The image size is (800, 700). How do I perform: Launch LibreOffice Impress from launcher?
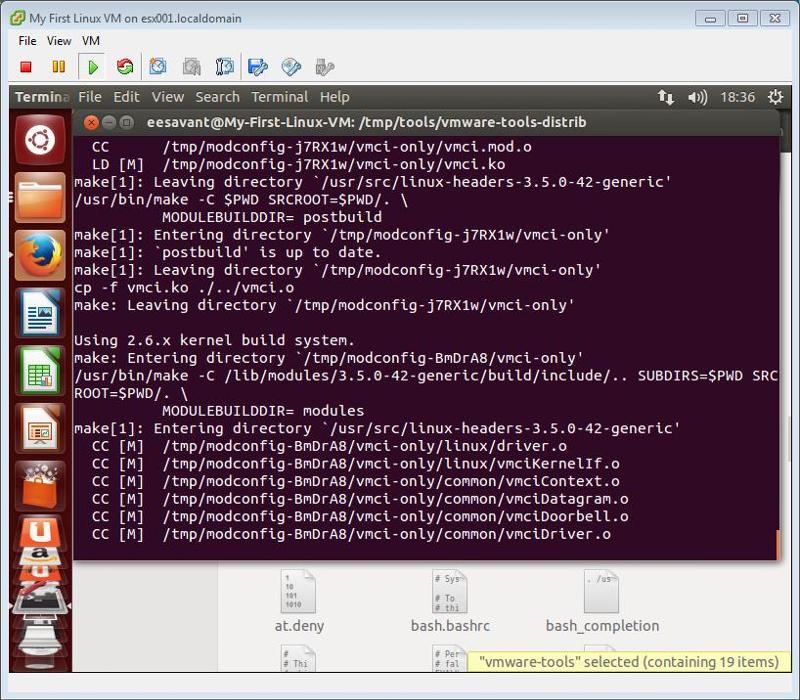[40, 429]
